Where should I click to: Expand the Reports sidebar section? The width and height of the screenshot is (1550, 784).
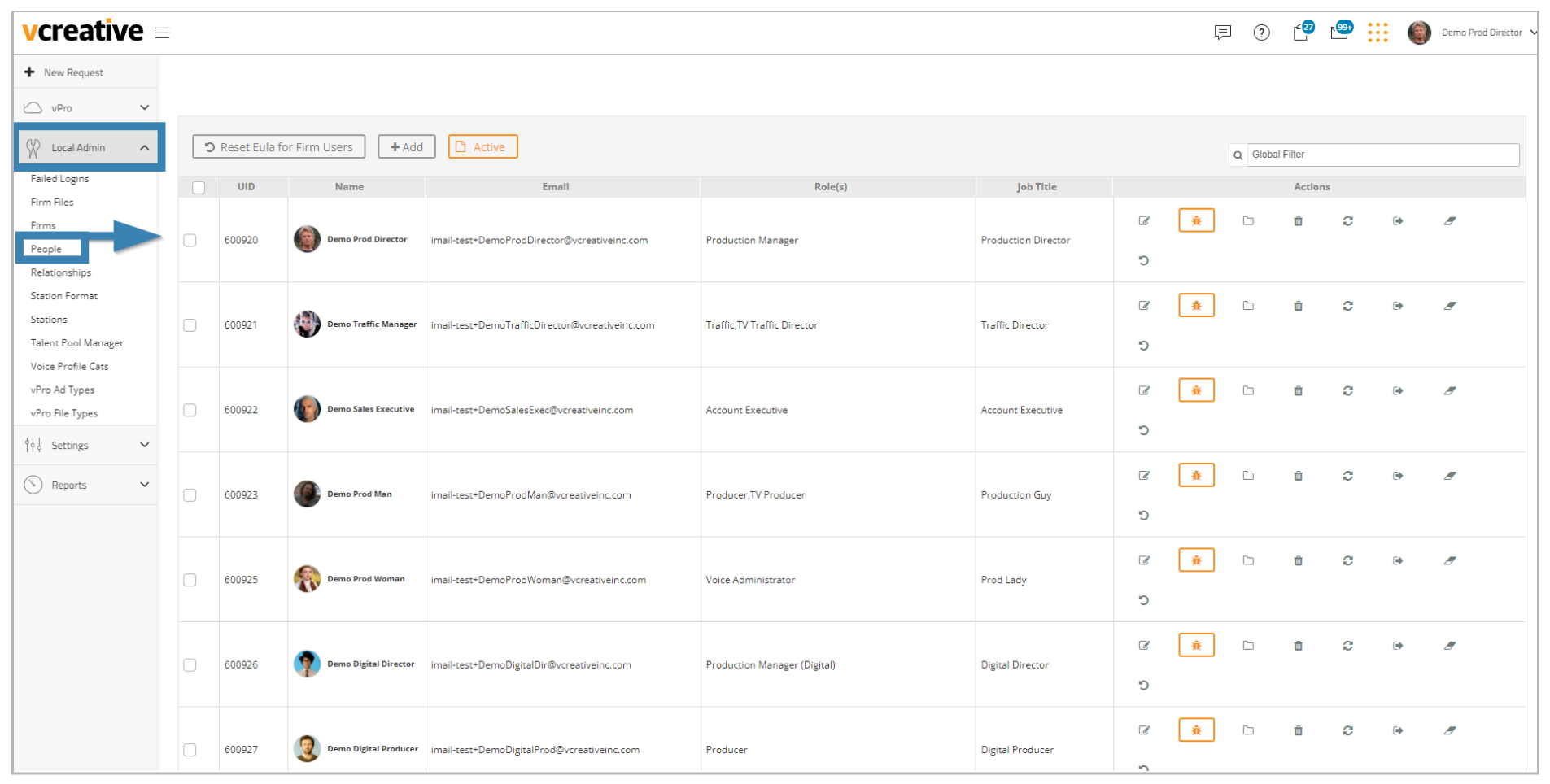pyautogui.click(x=85, y=485)
